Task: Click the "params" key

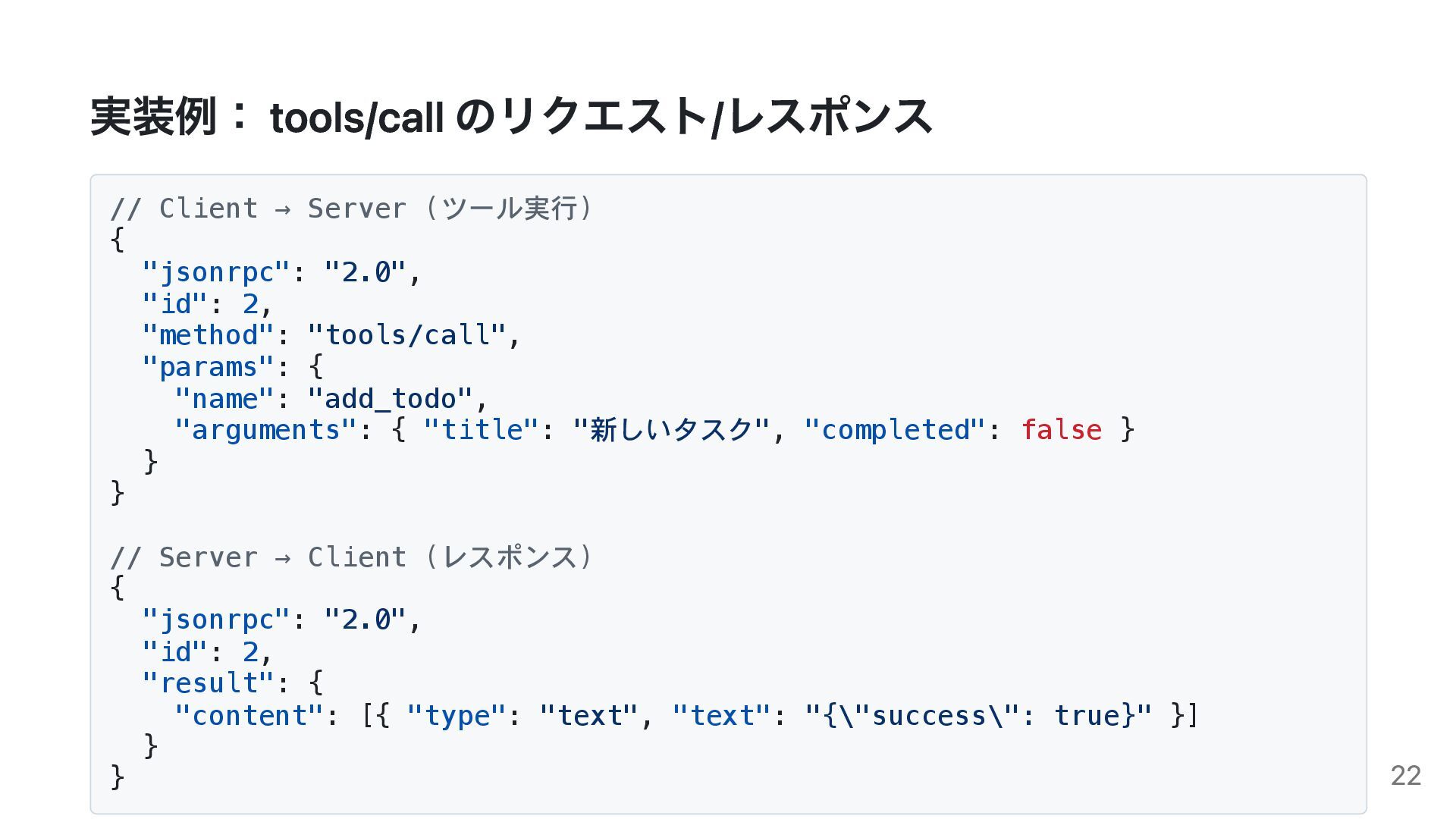Action: click(x=208, y=367)
